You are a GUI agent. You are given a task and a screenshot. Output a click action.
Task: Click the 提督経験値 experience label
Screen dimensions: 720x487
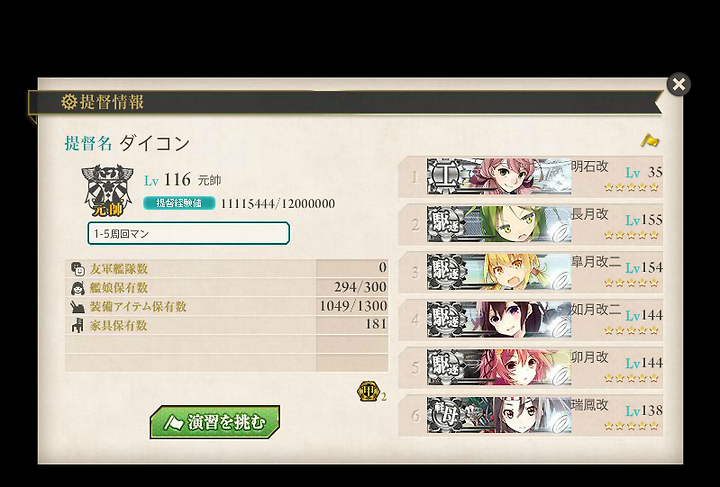(179, 203)
